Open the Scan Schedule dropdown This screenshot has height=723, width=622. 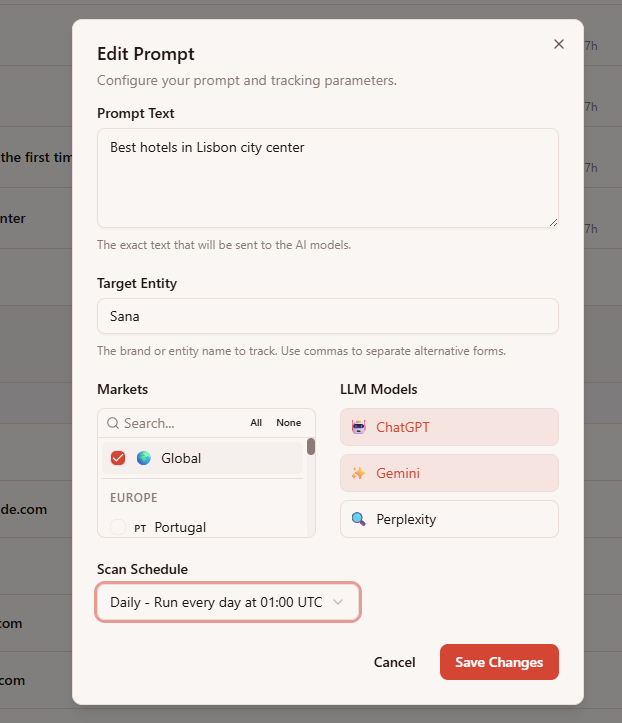point(228,602)
